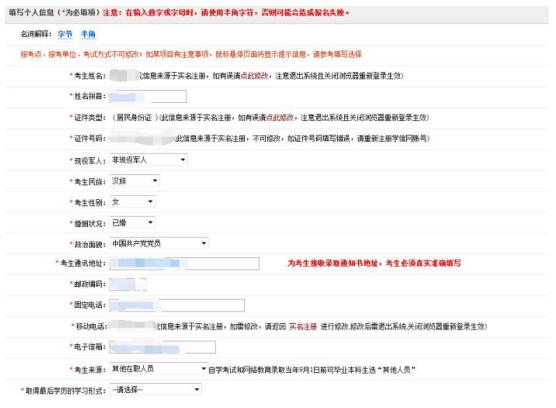This screenshot has width=556, height=408.
Task: Focus the 姓名拼音 input field
Action: tap(148, 96)
